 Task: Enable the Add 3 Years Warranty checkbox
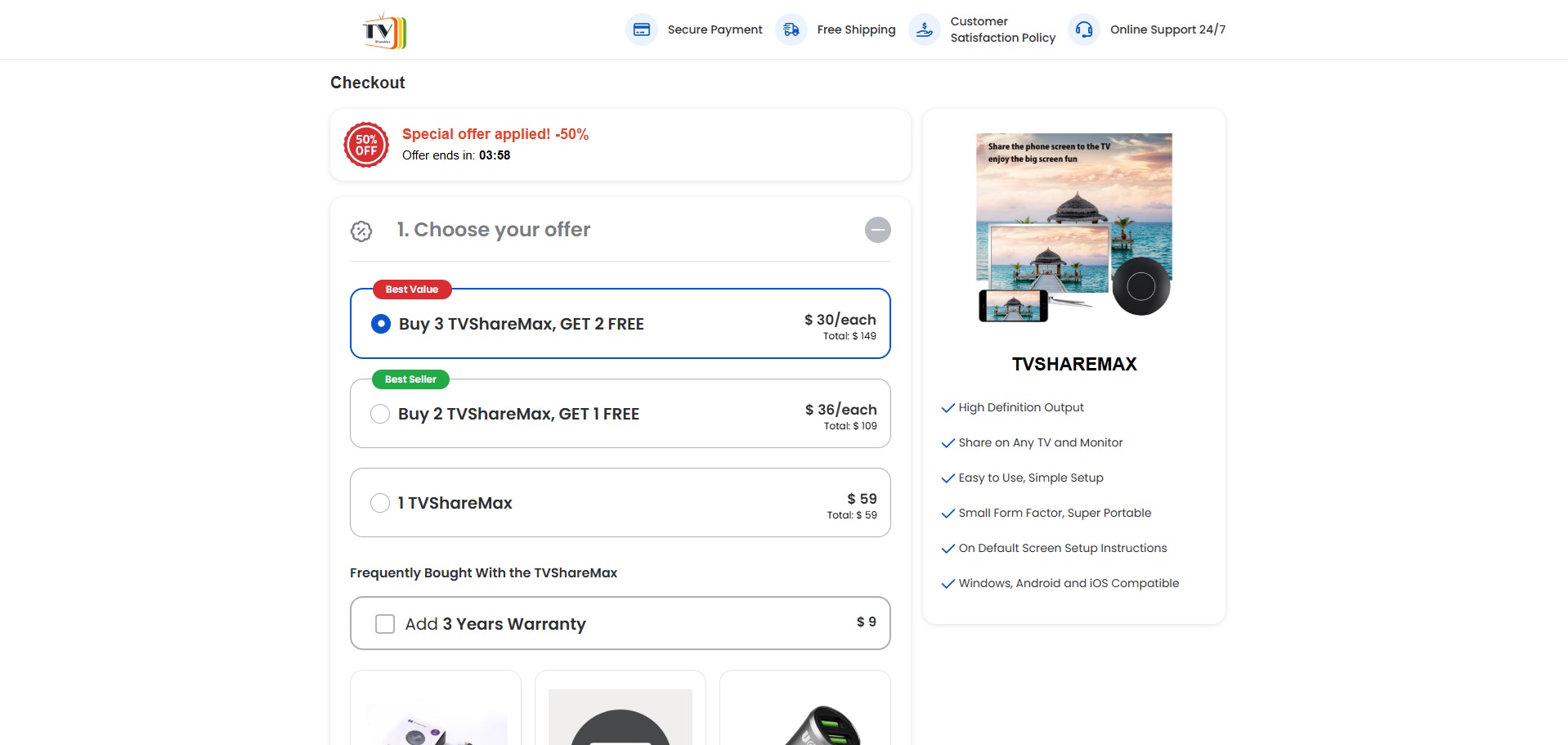coord(385,624)
